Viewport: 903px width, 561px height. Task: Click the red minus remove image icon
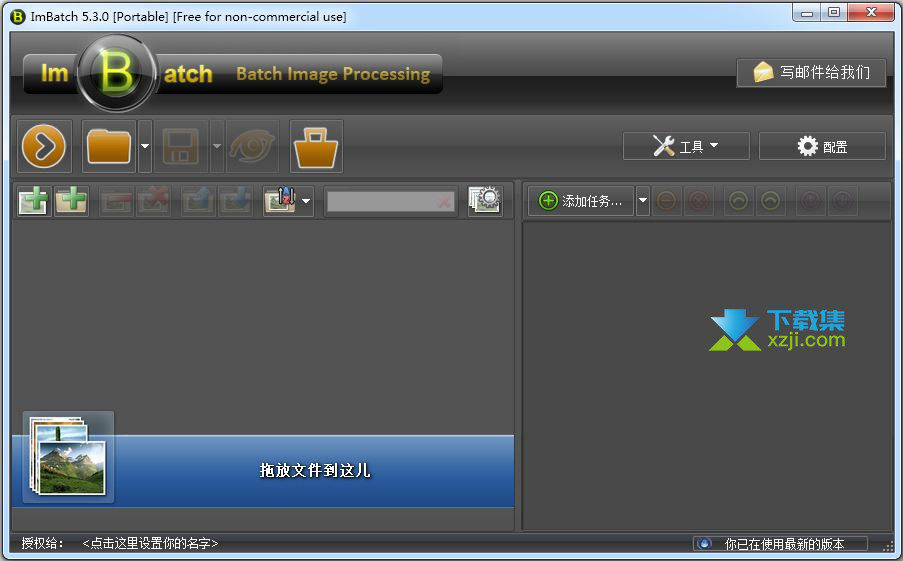116,201
